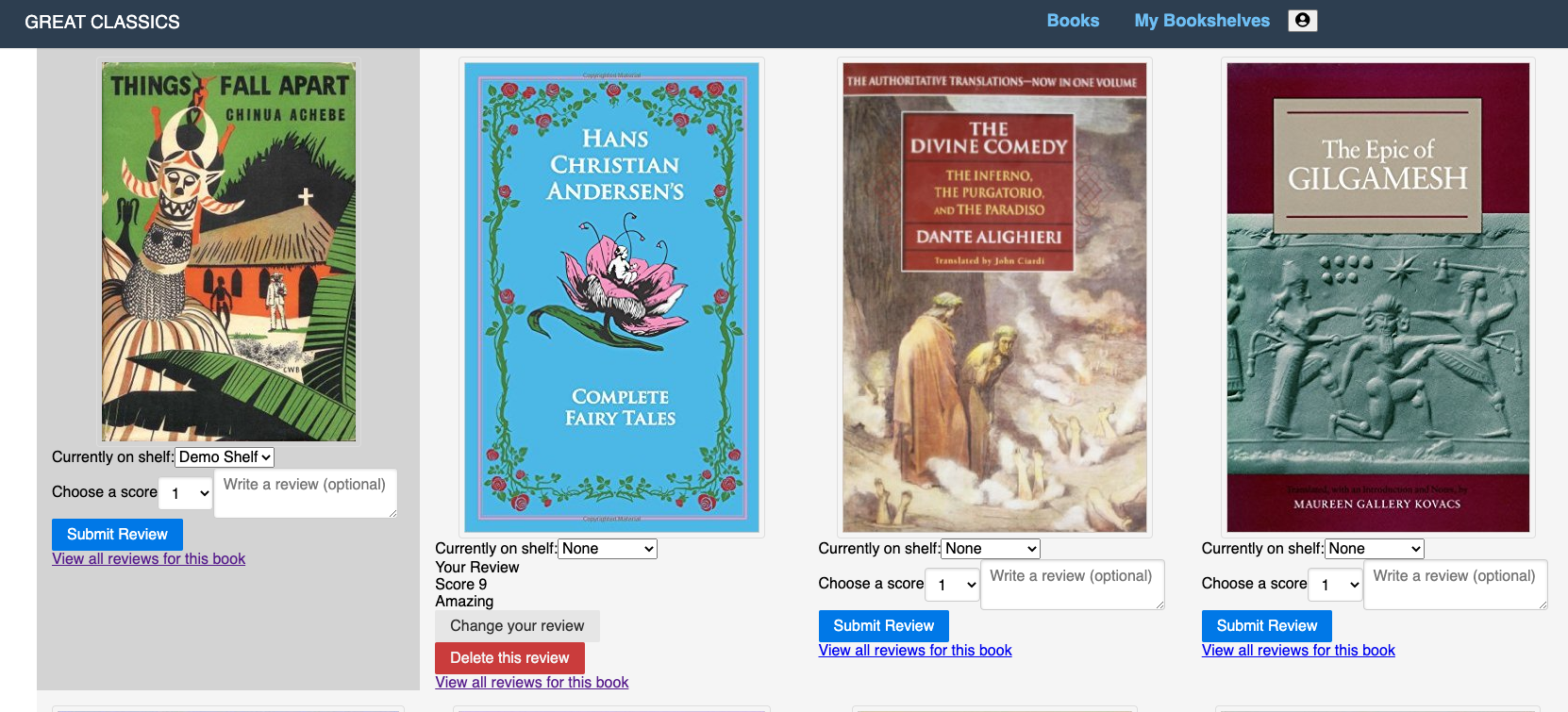Click the Things Fall Apart book cover
1568x712 pixels.
(x=228, y=252)
